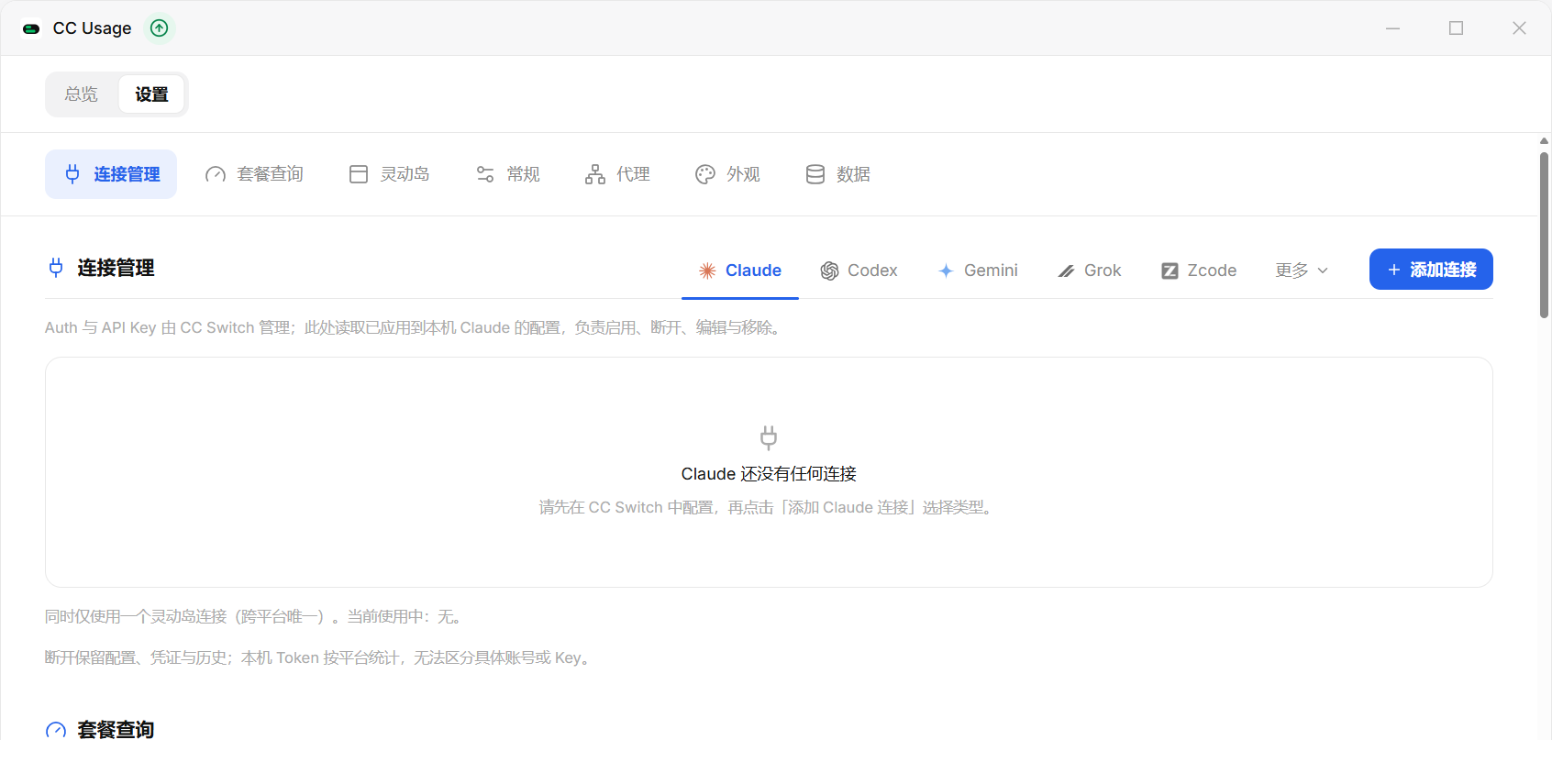Select the Grok platform tab

[1090, 271]
